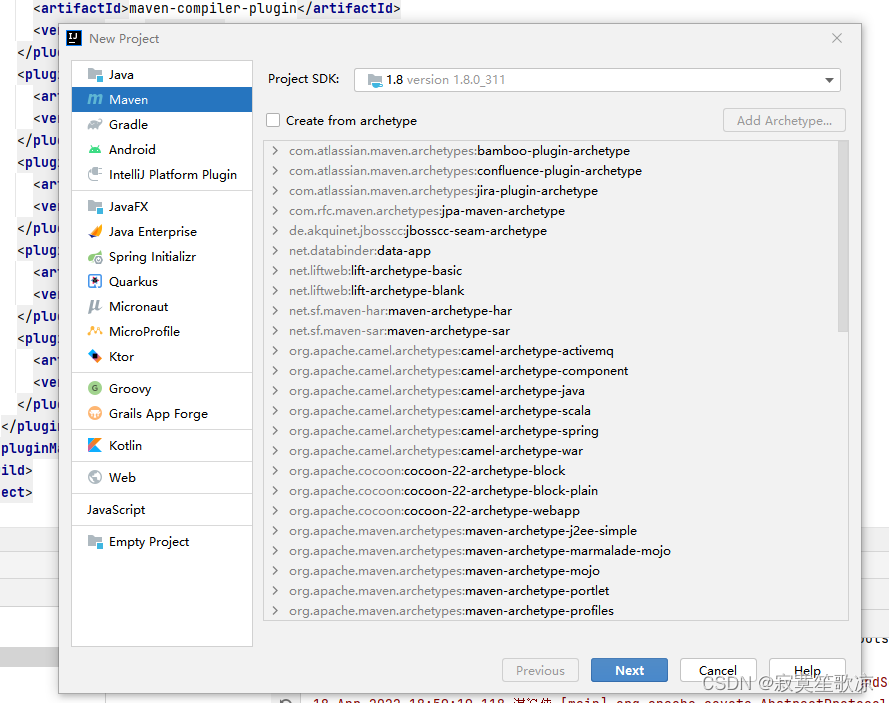Click the Quarkus icon
This screenshot has width=889, height=703.
pos(95,281)
